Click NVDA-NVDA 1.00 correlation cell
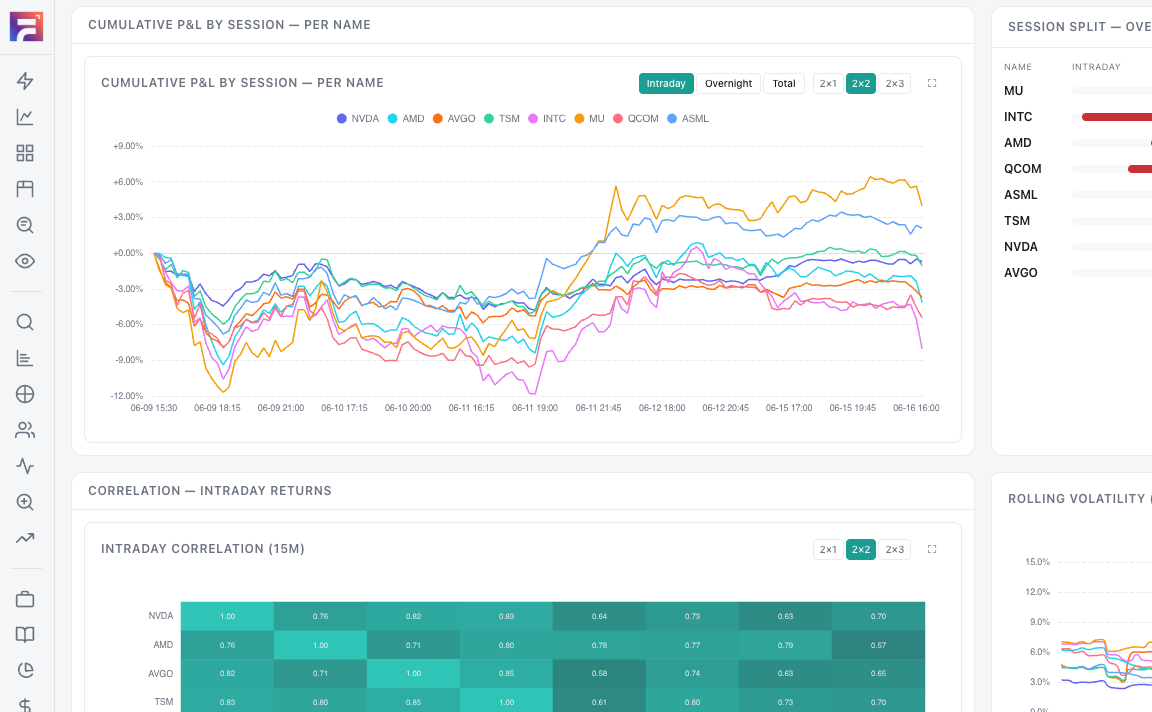The image size is (1152, 712). (x=228, y=616)
